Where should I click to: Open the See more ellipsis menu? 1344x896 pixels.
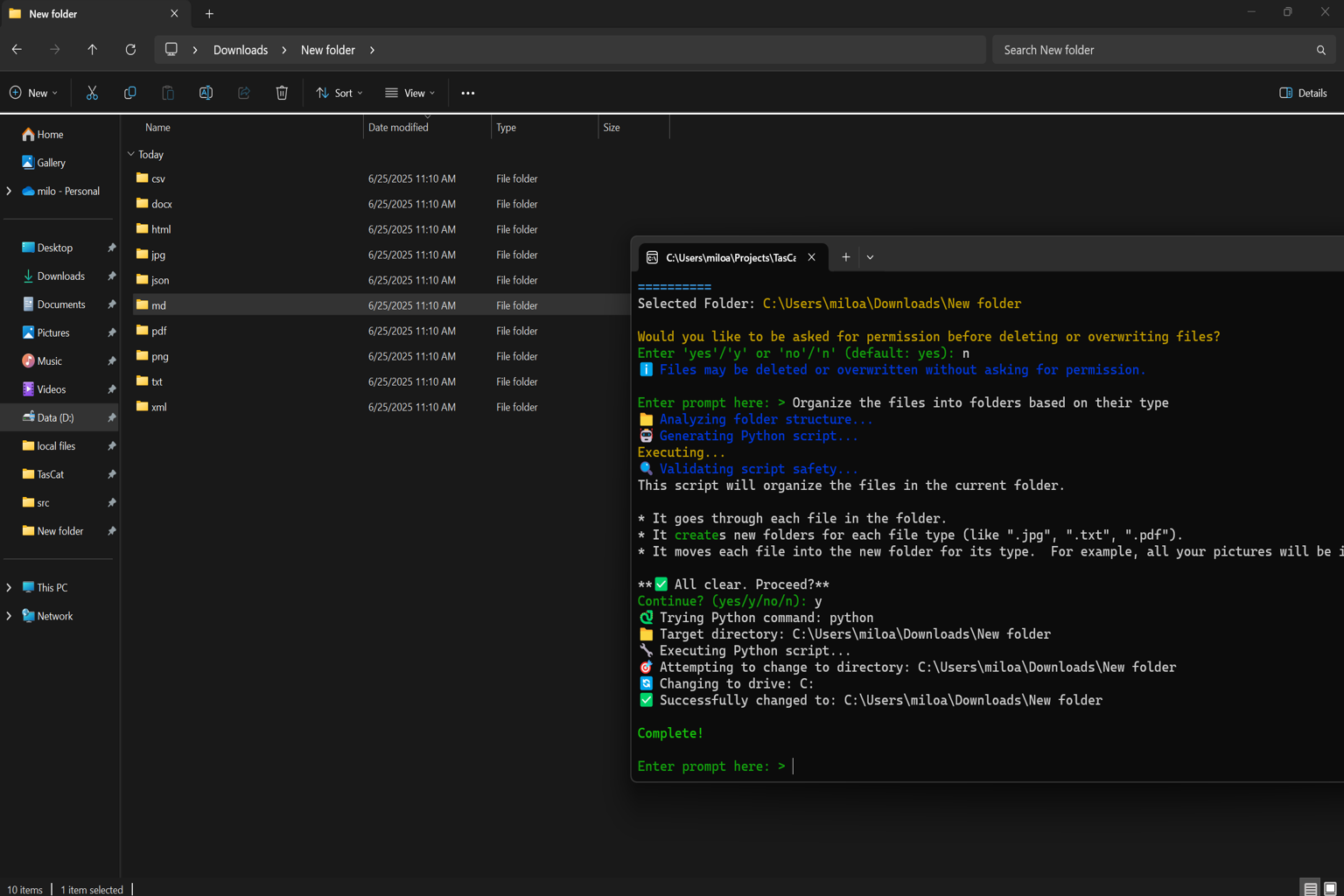468,93
